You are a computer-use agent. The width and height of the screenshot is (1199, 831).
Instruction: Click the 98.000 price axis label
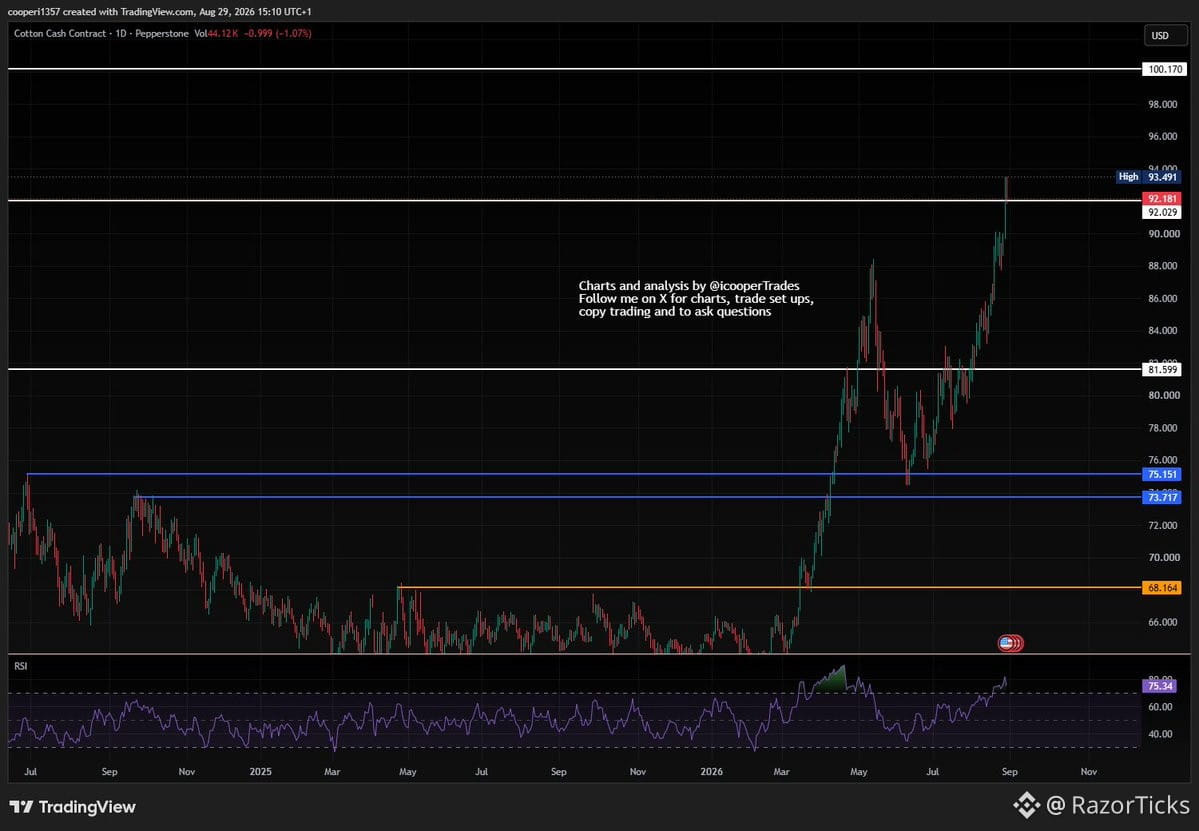(1163, 104)
